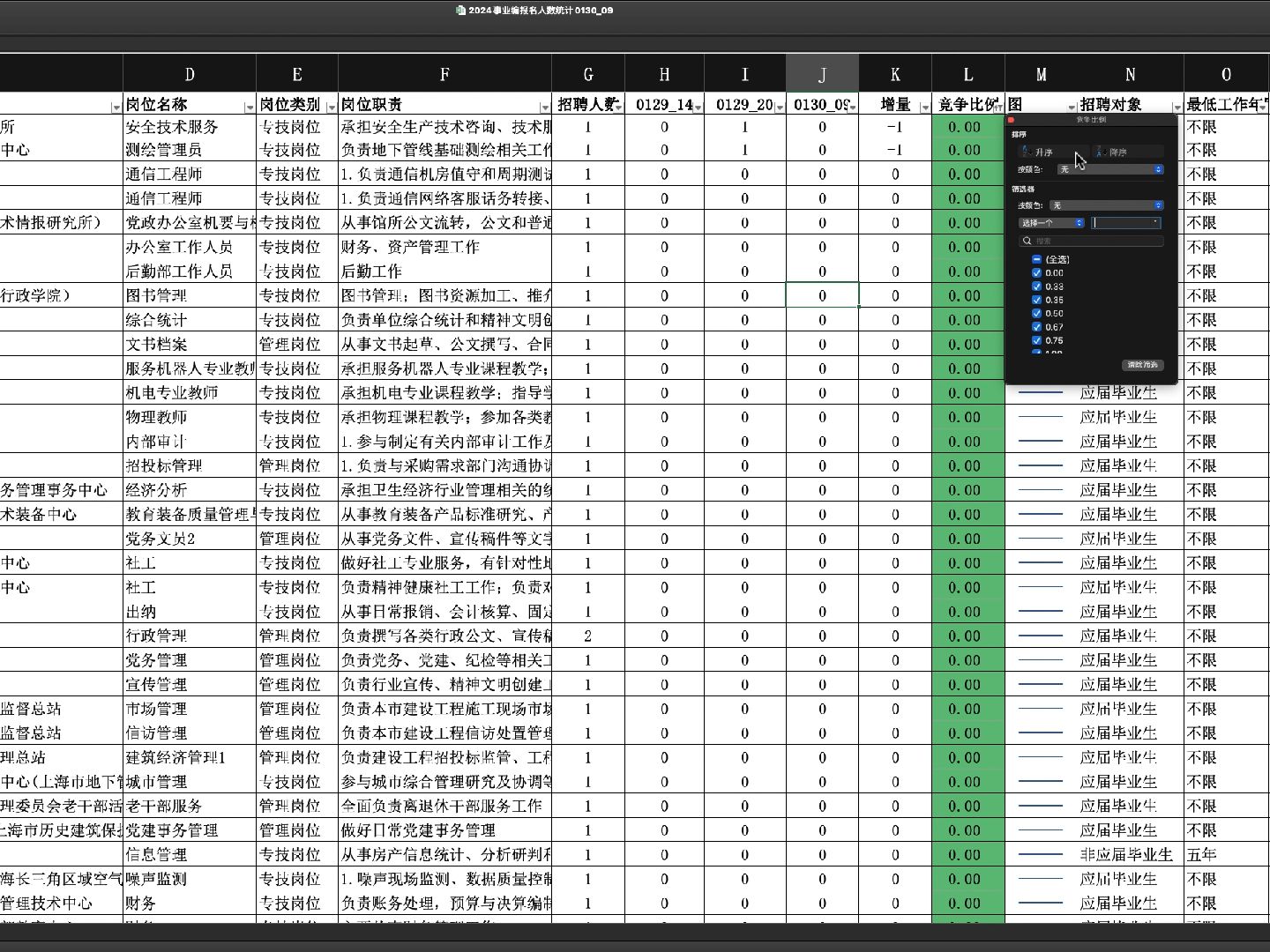The height and width of the screenshot is (952, 1270).
Task: Click the 降序 descending sort button
Action: coord(1127,152)
